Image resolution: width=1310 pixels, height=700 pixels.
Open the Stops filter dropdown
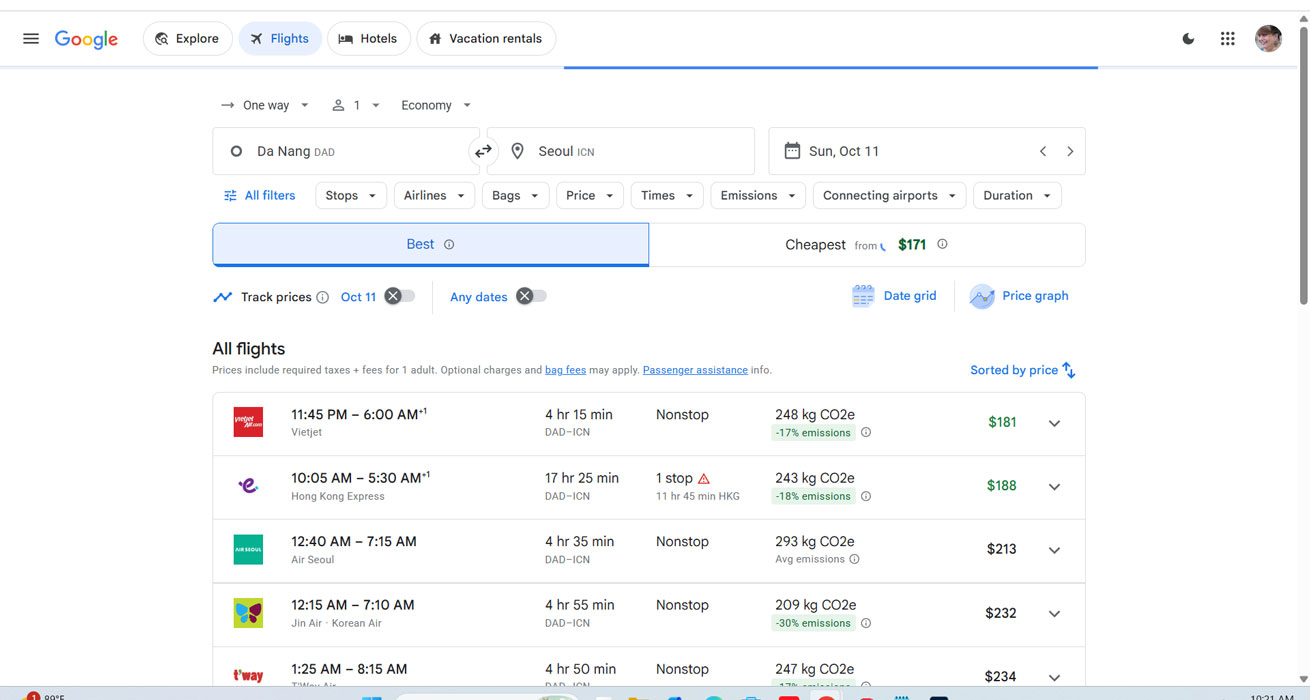[x=351, y=195]
